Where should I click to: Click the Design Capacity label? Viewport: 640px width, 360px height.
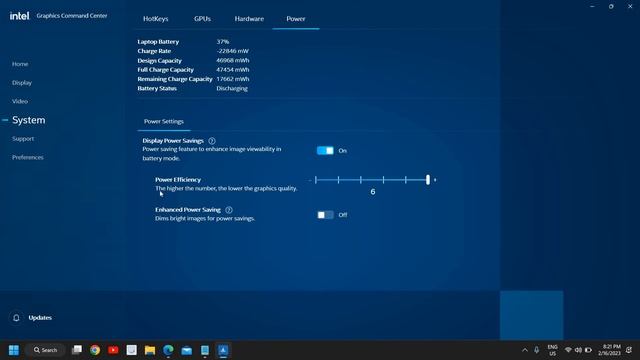click(160, 60)
